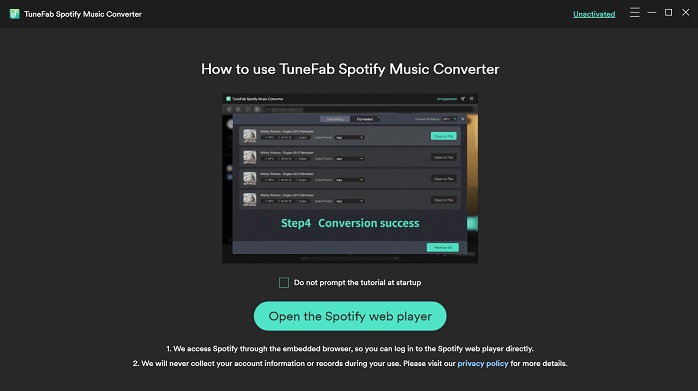Screen dimensions: 698x391
Task: Click the note about accessing Spotify through embedded browser
Action: [350, 349]
